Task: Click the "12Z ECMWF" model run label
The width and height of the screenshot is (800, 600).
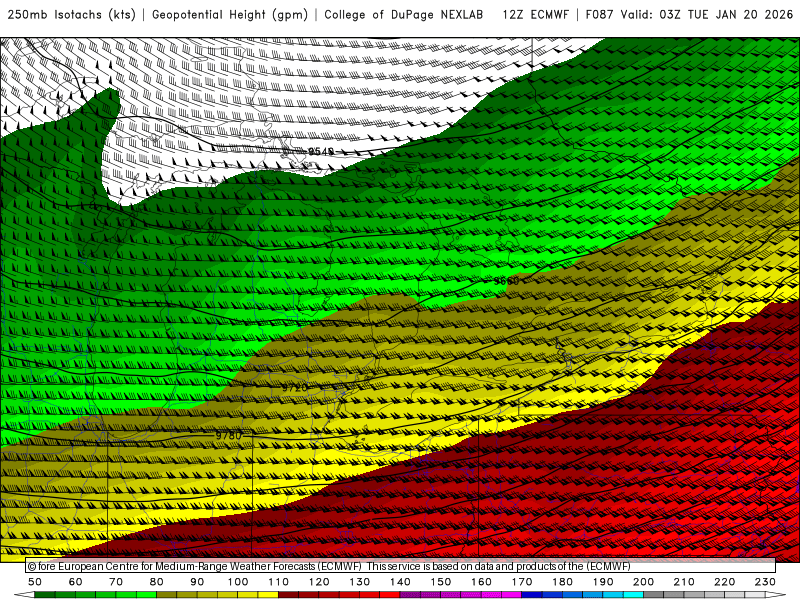Action: tap(535, 15)
